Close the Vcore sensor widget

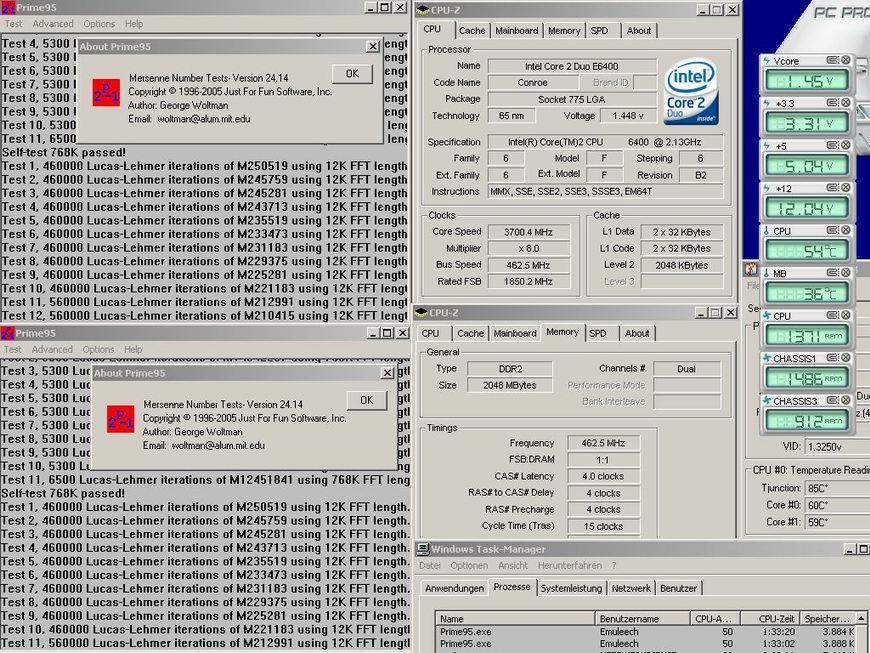pyautogui.click(x=846, y=60)
